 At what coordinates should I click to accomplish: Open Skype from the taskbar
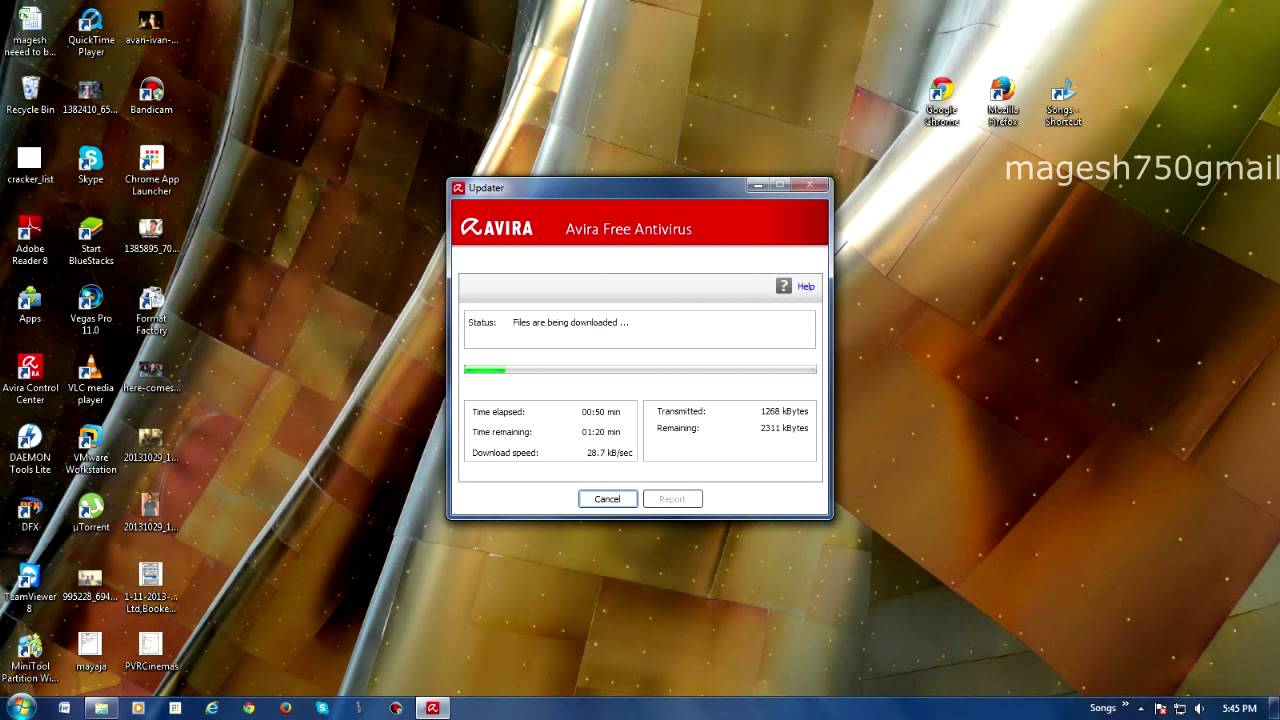322,708
